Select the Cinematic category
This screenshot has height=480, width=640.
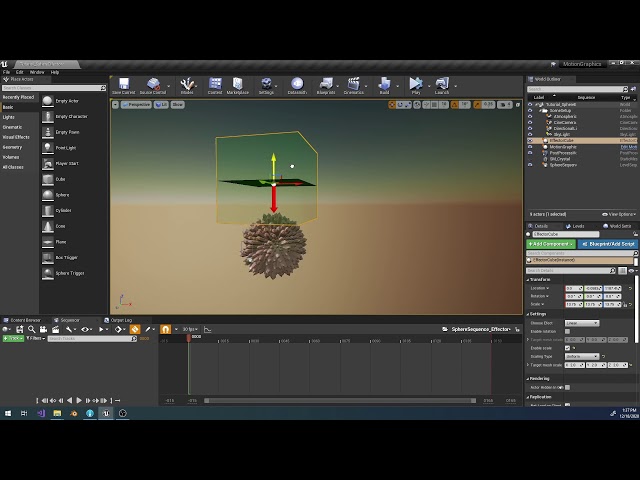point(12,127)
